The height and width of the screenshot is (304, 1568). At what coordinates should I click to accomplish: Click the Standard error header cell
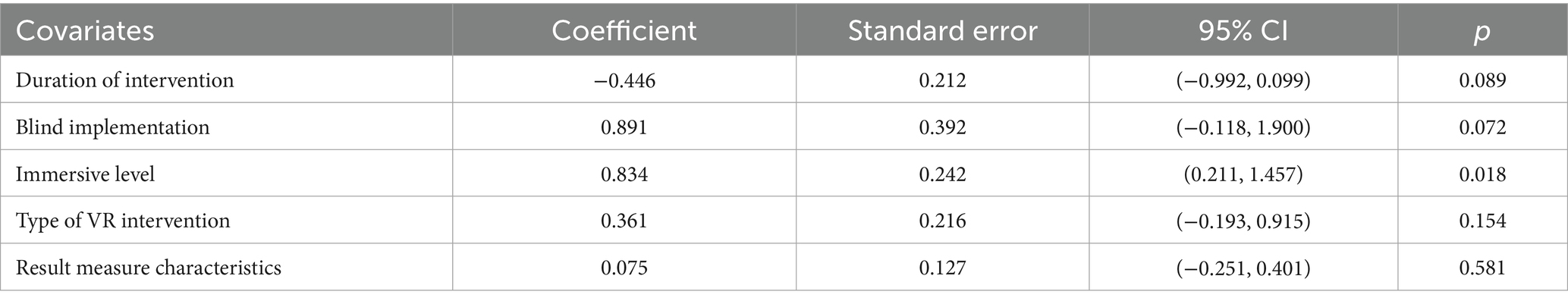coord(942,31)
